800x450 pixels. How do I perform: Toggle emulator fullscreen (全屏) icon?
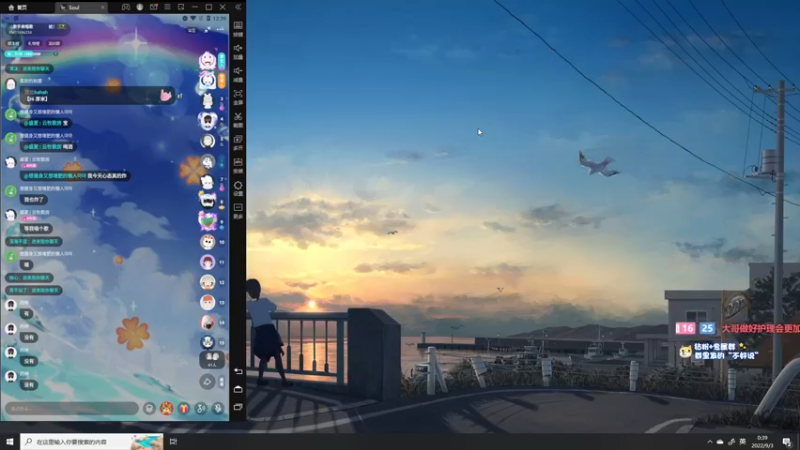(x=238, y=96)
